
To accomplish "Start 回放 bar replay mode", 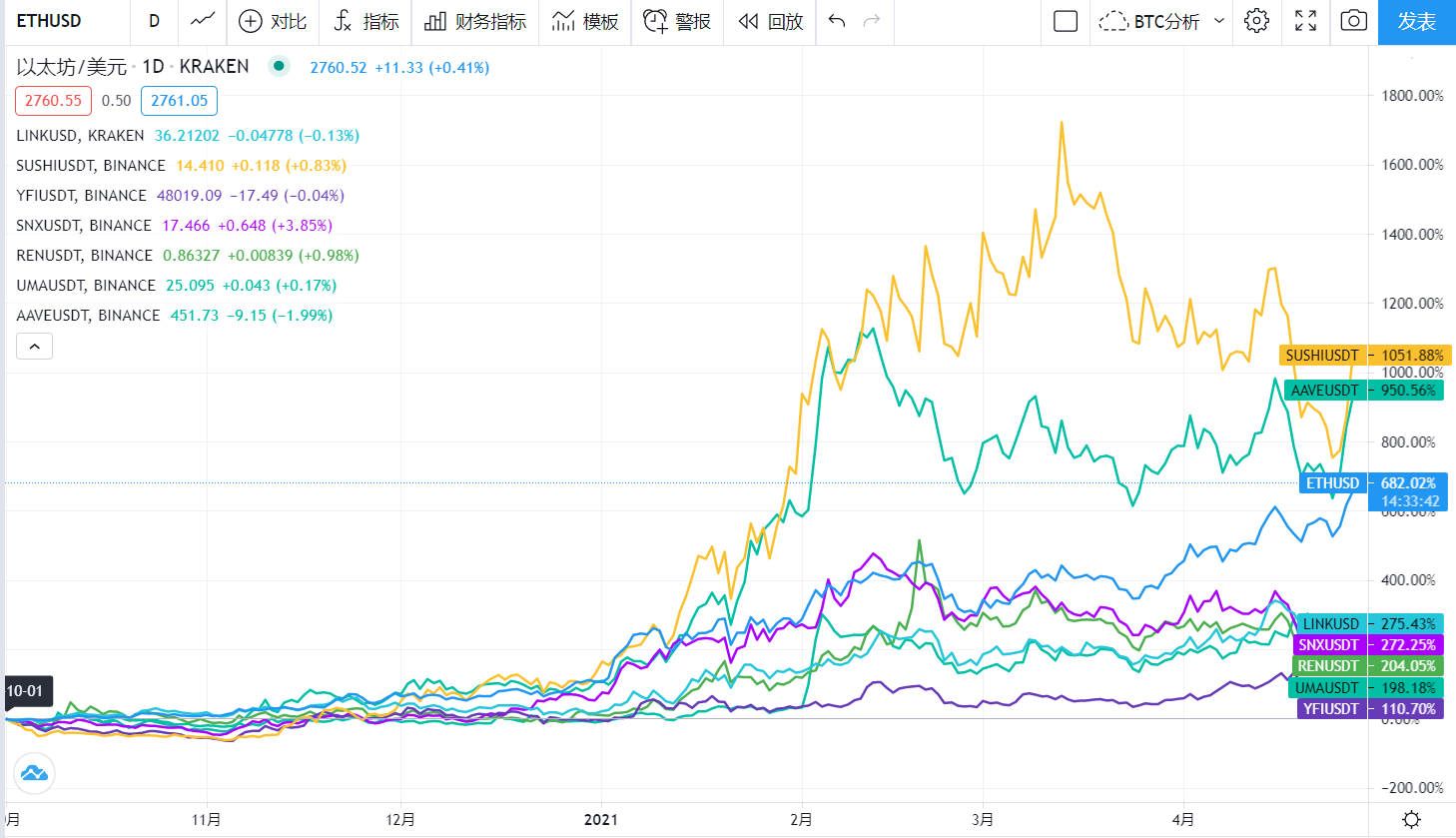I will point(769,22).
